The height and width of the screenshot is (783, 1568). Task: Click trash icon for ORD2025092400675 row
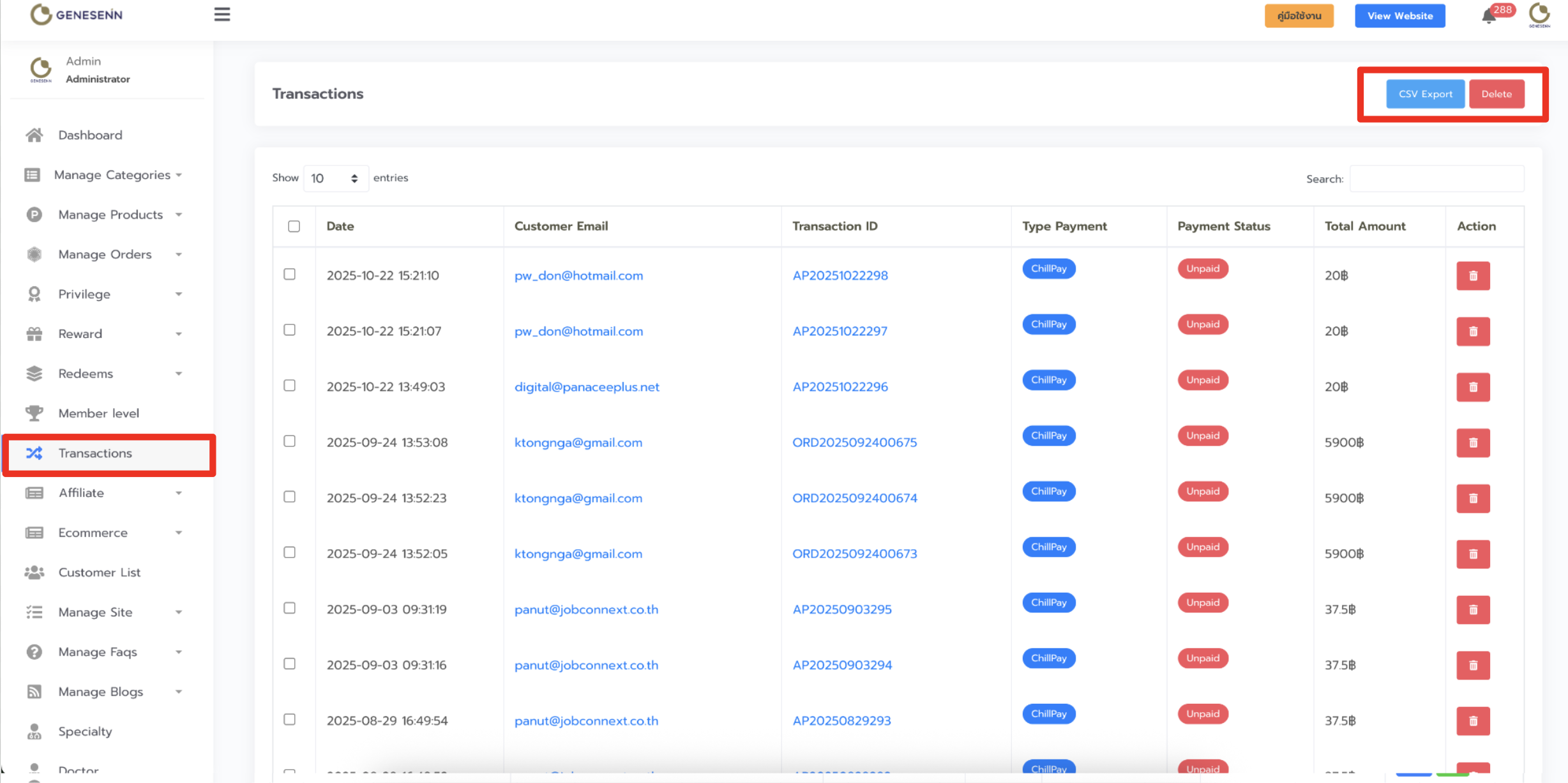1472,443
